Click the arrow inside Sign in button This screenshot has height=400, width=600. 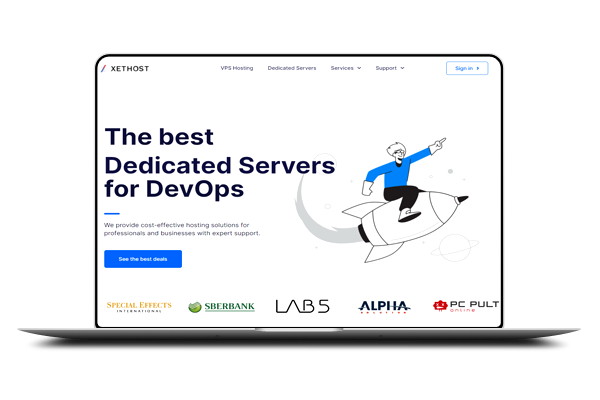click(x=478, y=68)
